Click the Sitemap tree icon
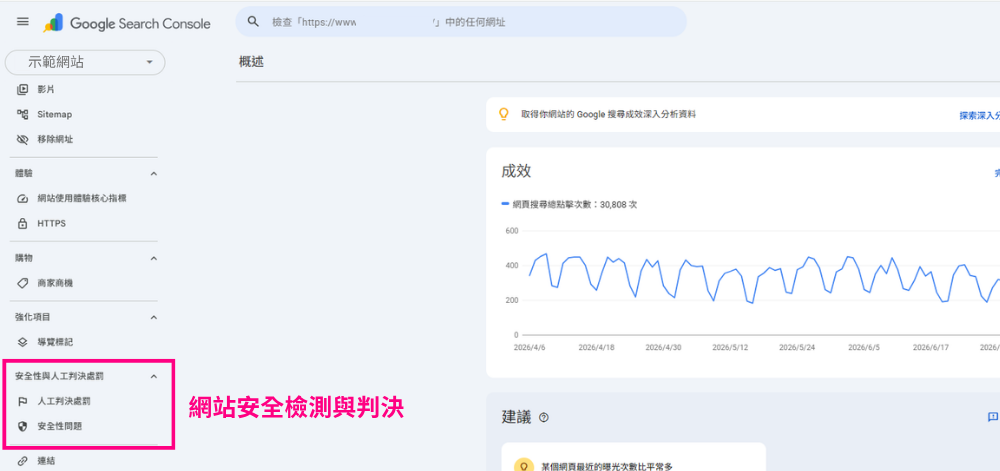 (22, 114)
